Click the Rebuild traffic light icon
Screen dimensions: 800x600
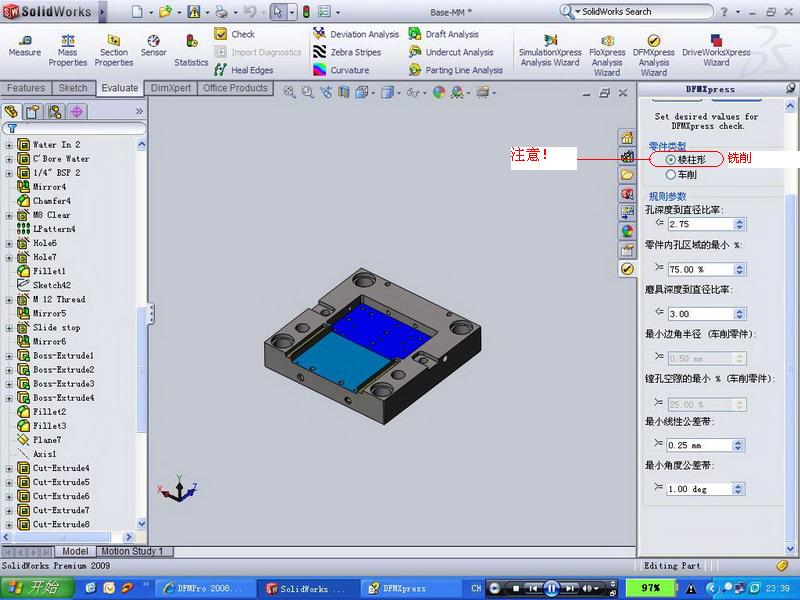point(306,11)
